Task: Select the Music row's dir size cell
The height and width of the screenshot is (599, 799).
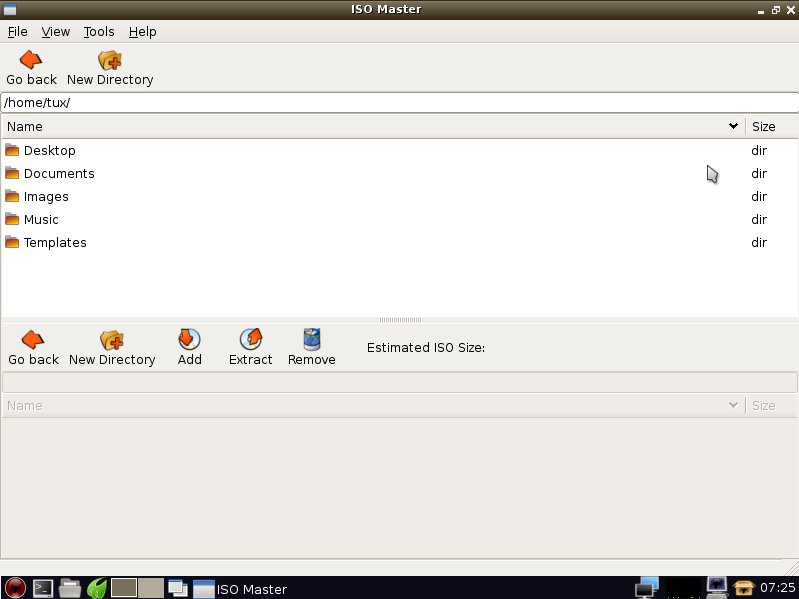Action: [759, 219]
